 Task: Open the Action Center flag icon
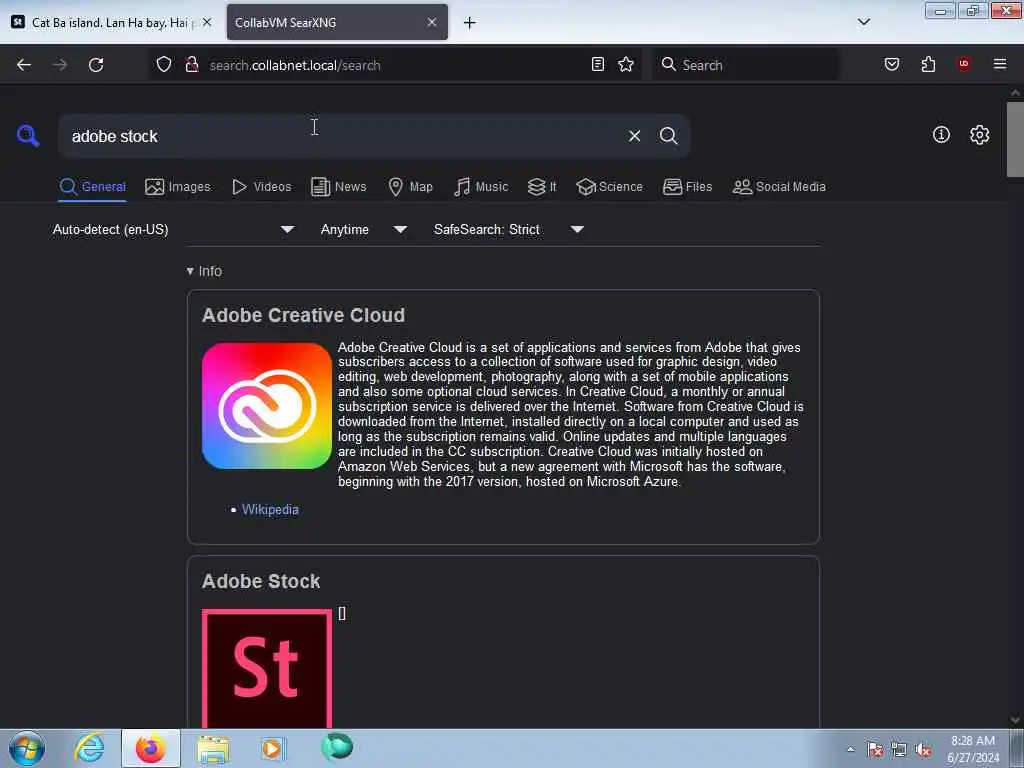pos(875,749)
